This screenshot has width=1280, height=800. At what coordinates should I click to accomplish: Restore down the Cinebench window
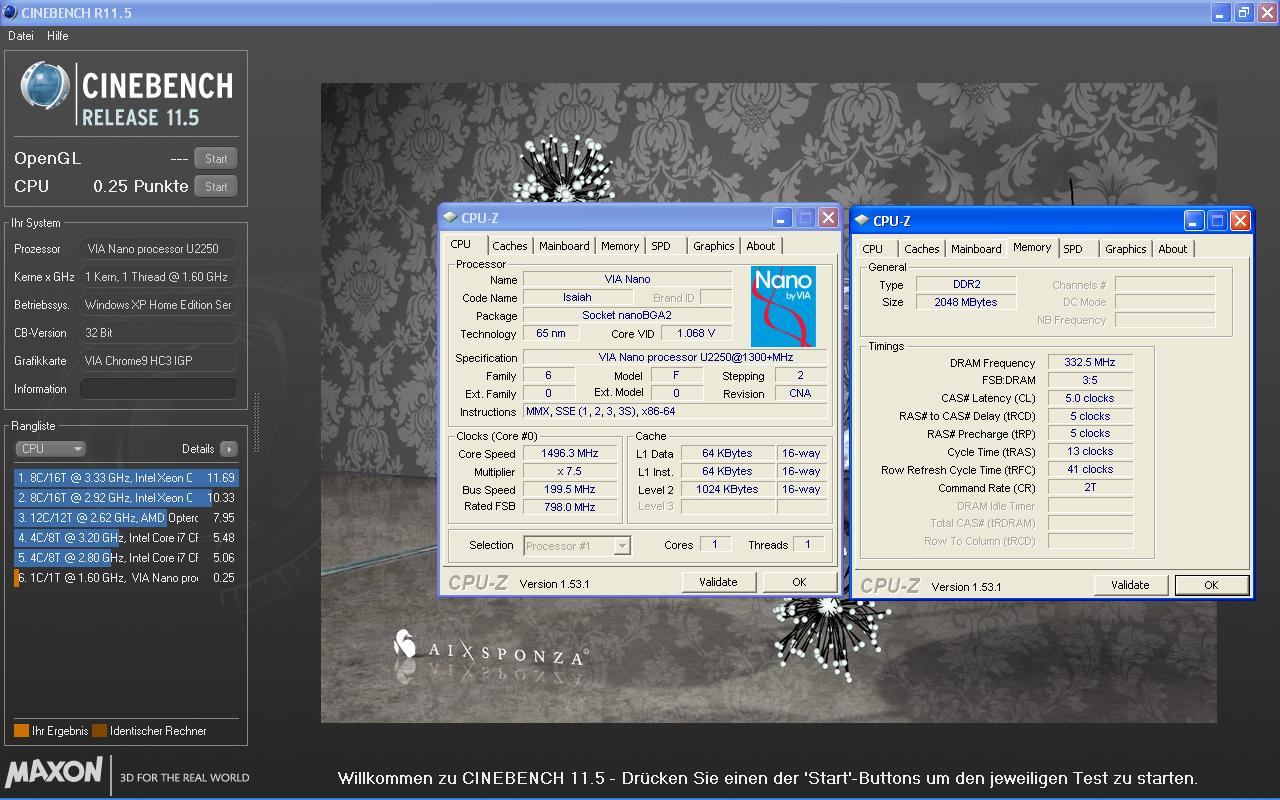click(1244, 13)
